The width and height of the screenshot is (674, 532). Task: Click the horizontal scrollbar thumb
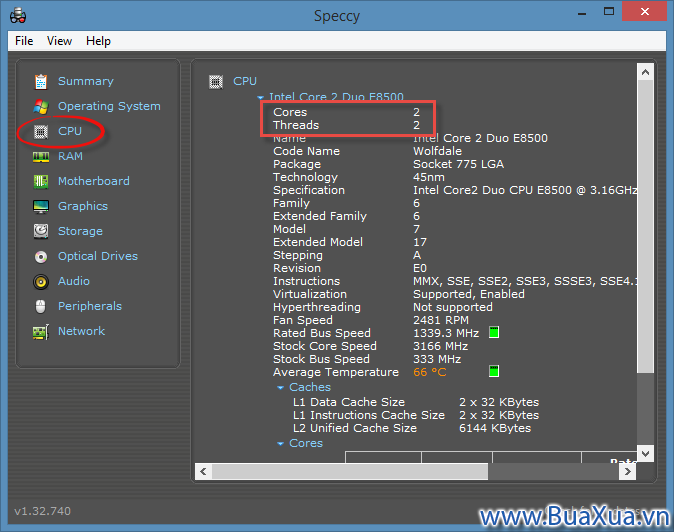pos(350,471)
